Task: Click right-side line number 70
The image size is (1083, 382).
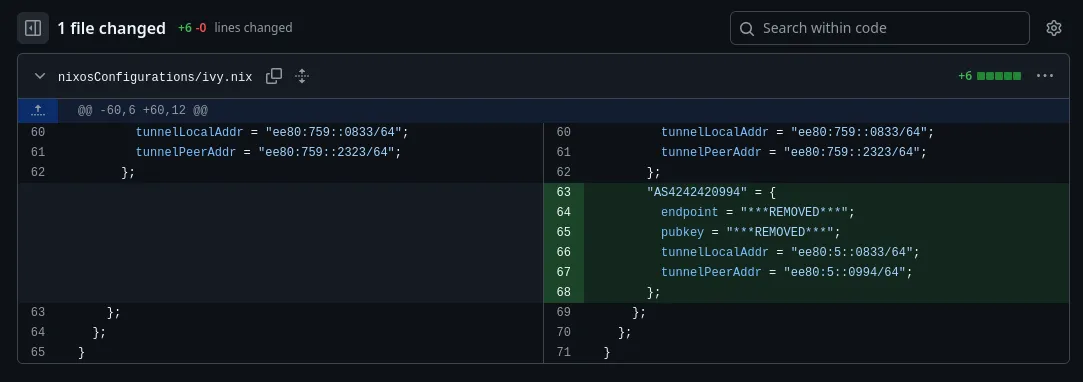Action: coord(564,332)
